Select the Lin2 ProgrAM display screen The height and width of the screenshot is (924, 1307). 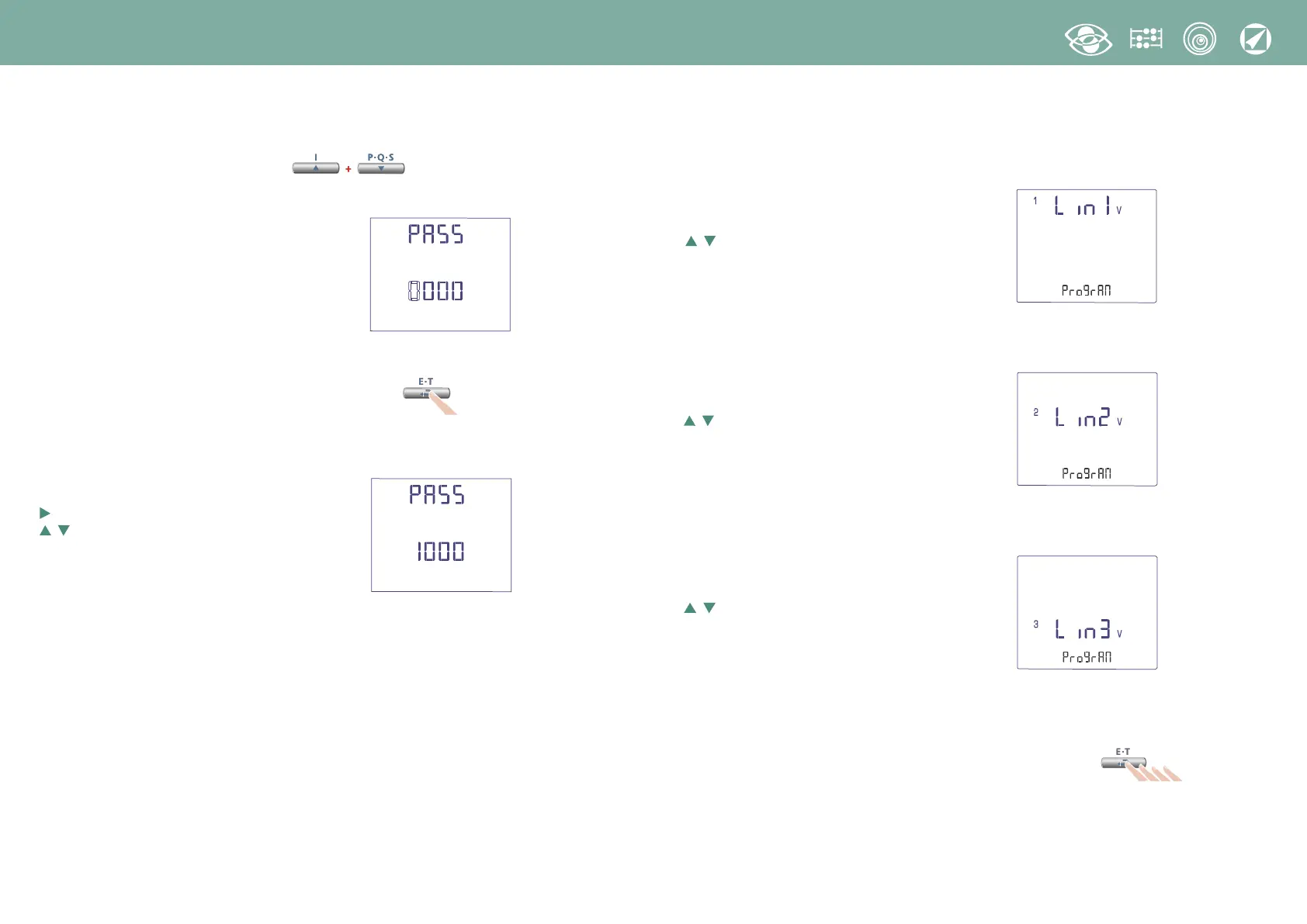[x=1087, y=429]
